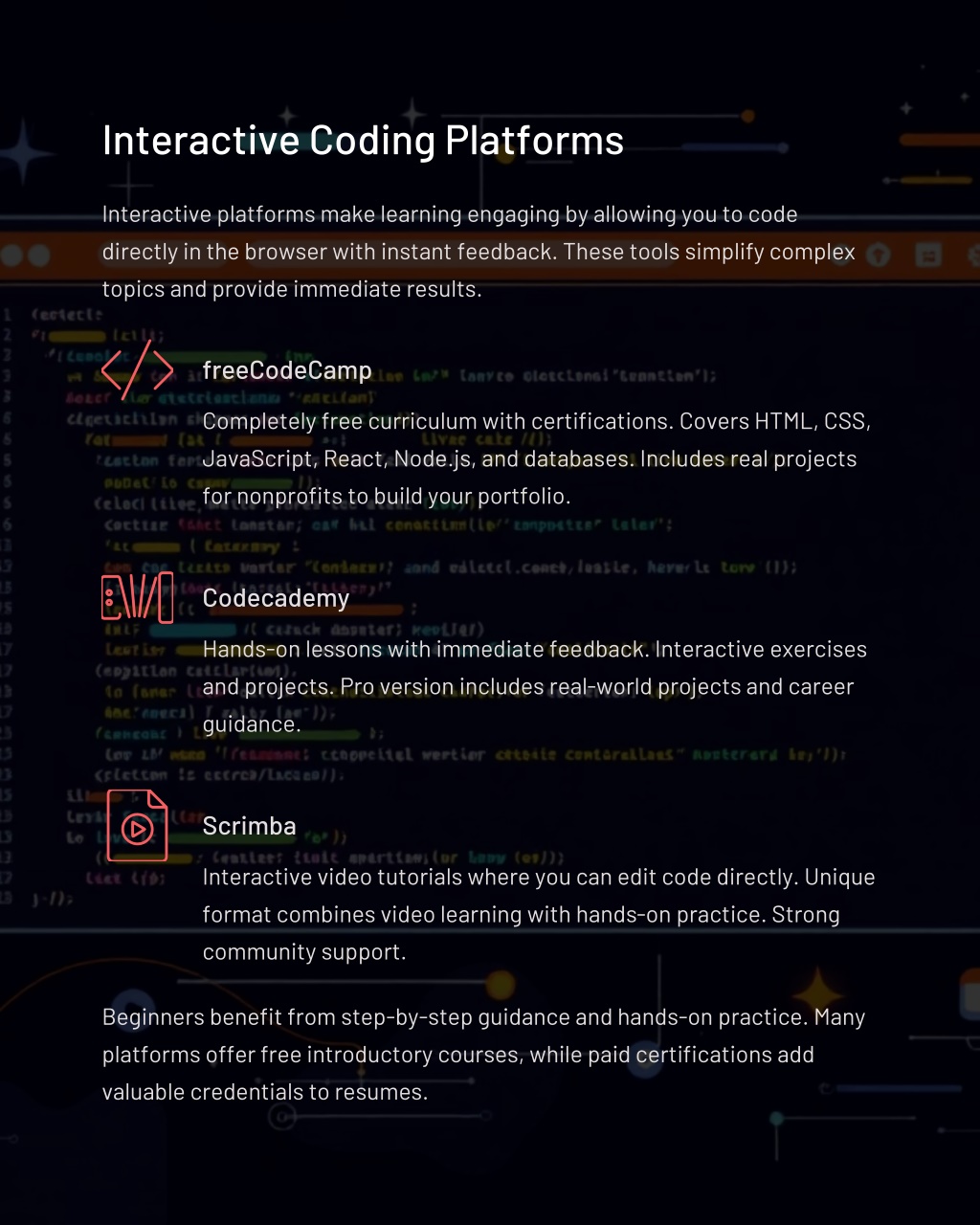Click the 'Interactive video tutorials' description text
This screenshot has height=1225, width=980.
tap(538, 914)
